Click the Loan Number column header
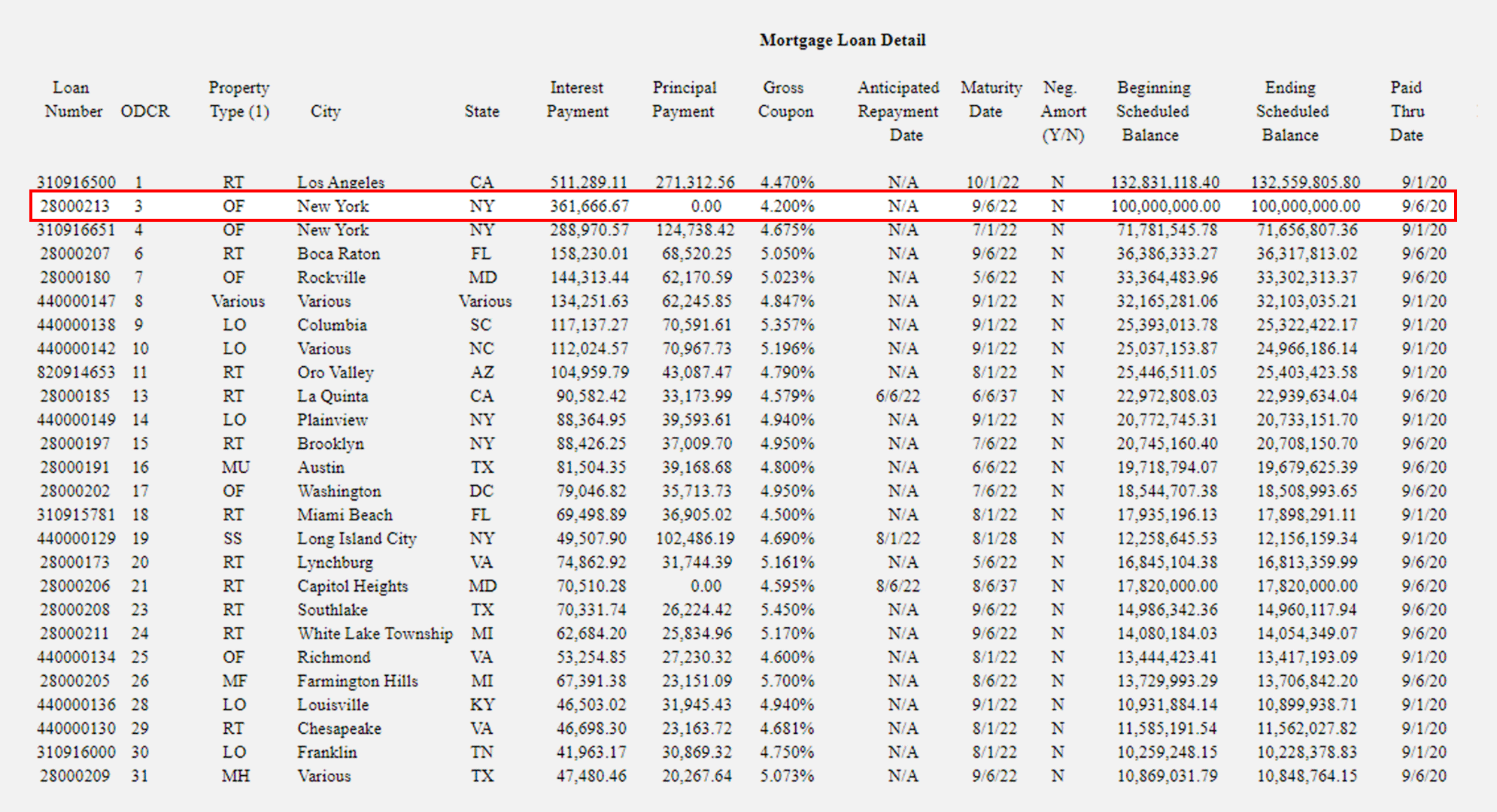 (72, 99)
